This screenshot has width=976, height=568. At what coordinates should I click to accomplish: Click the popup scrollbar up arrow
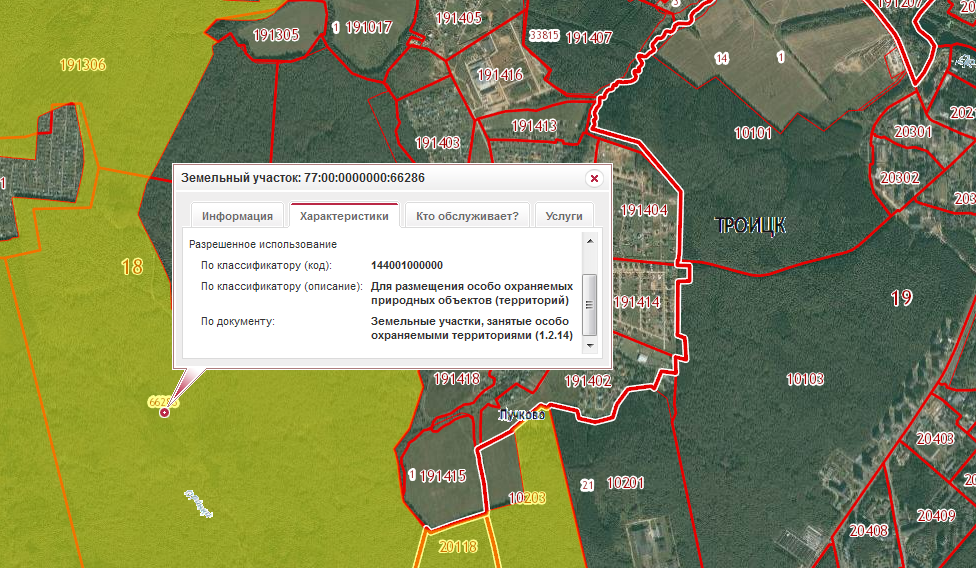pyautogui.click(x=589, y=241)
